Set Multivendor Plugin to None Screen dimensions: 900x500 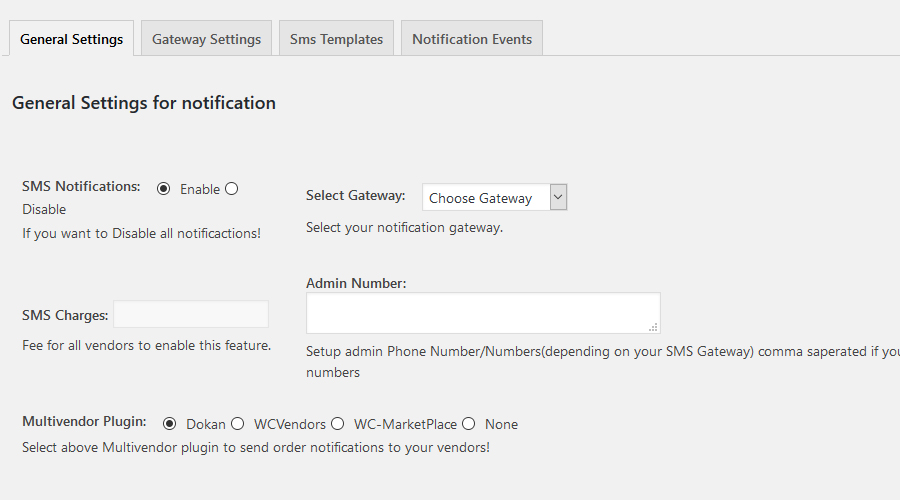pyautogui.click(x=468, y=423)
